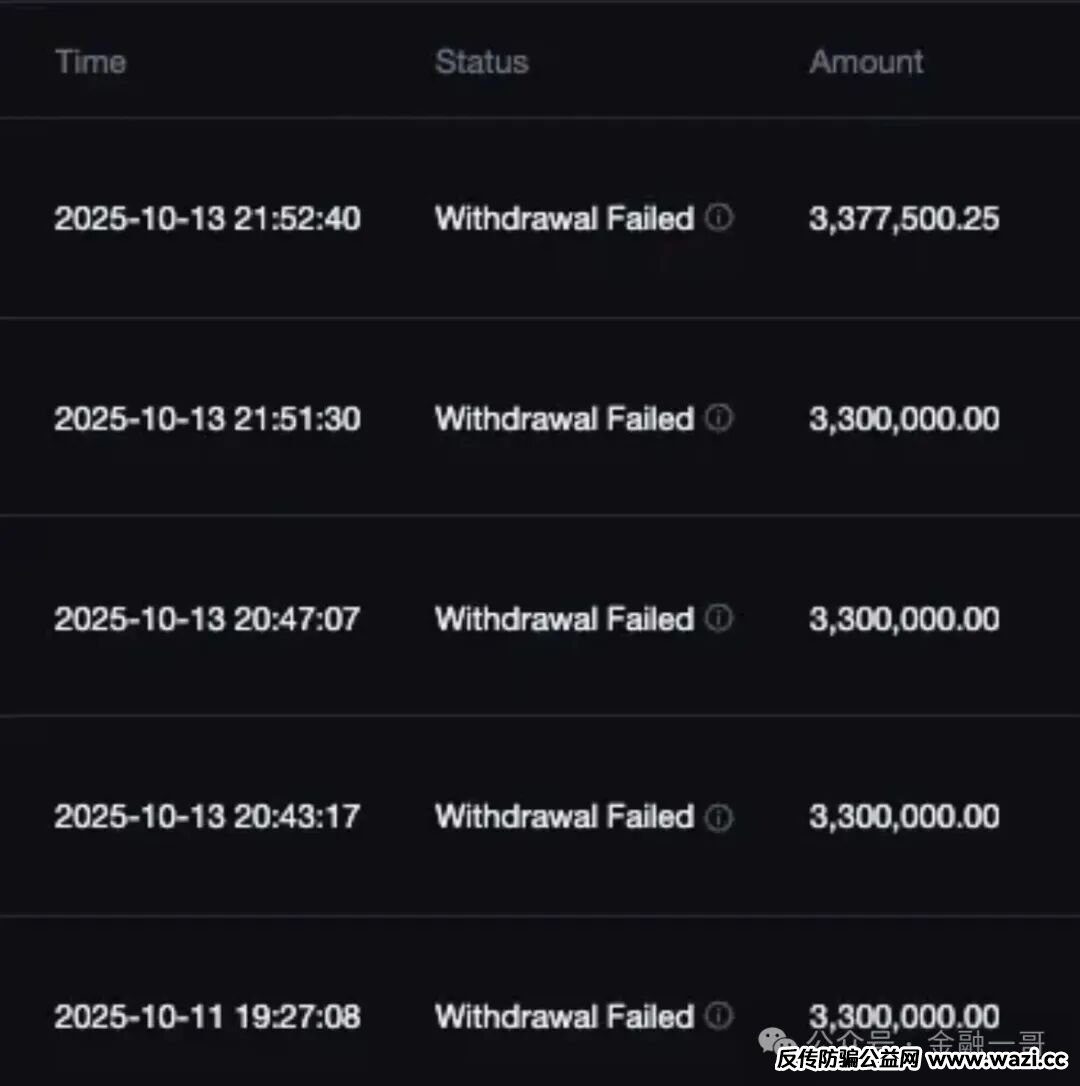Select the 2025-10-11 19:27:08 timestamp

[x=207, y=1017]
